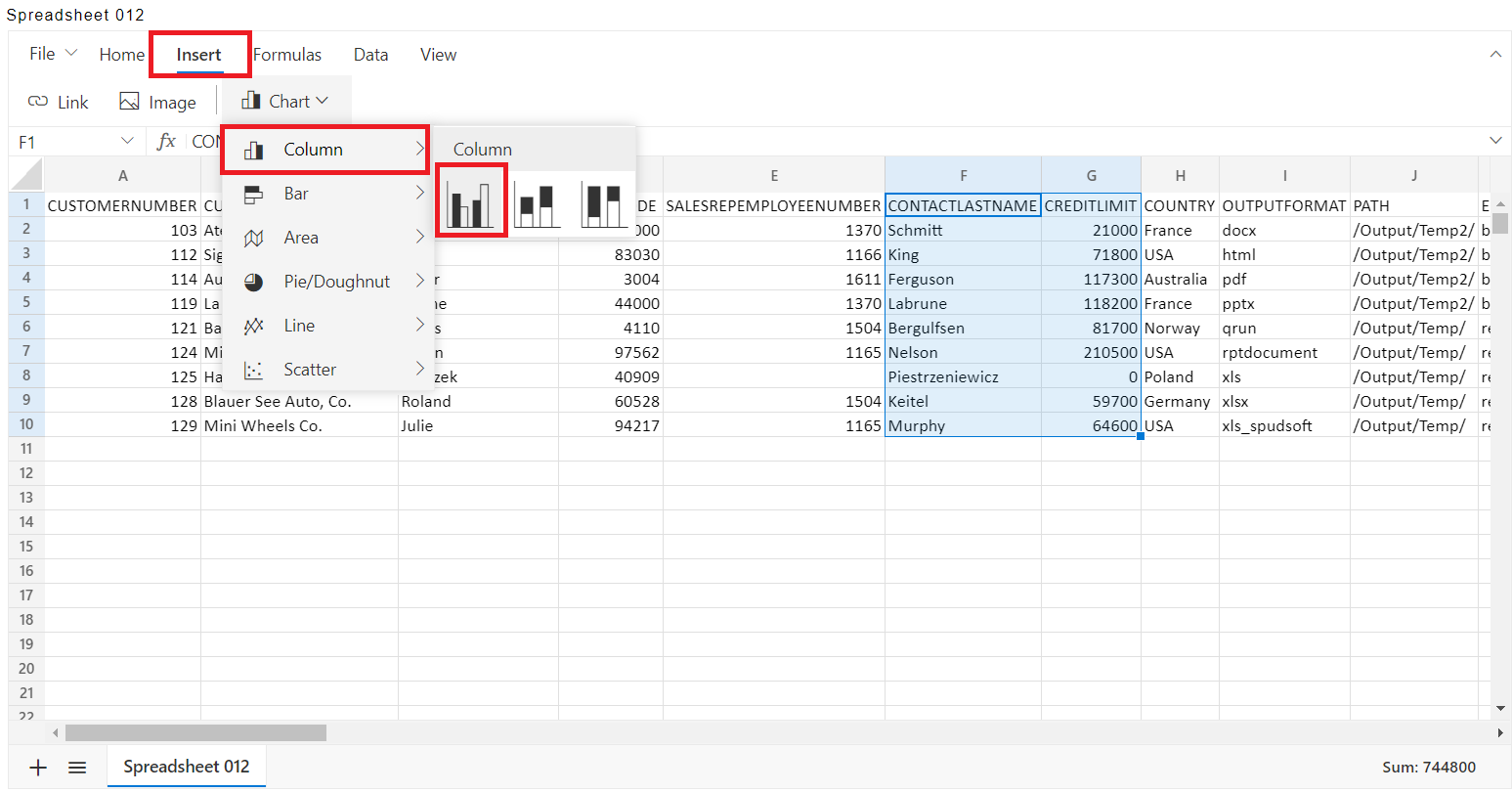Click the Mini Wheels Co. cell

coord(299,425)
